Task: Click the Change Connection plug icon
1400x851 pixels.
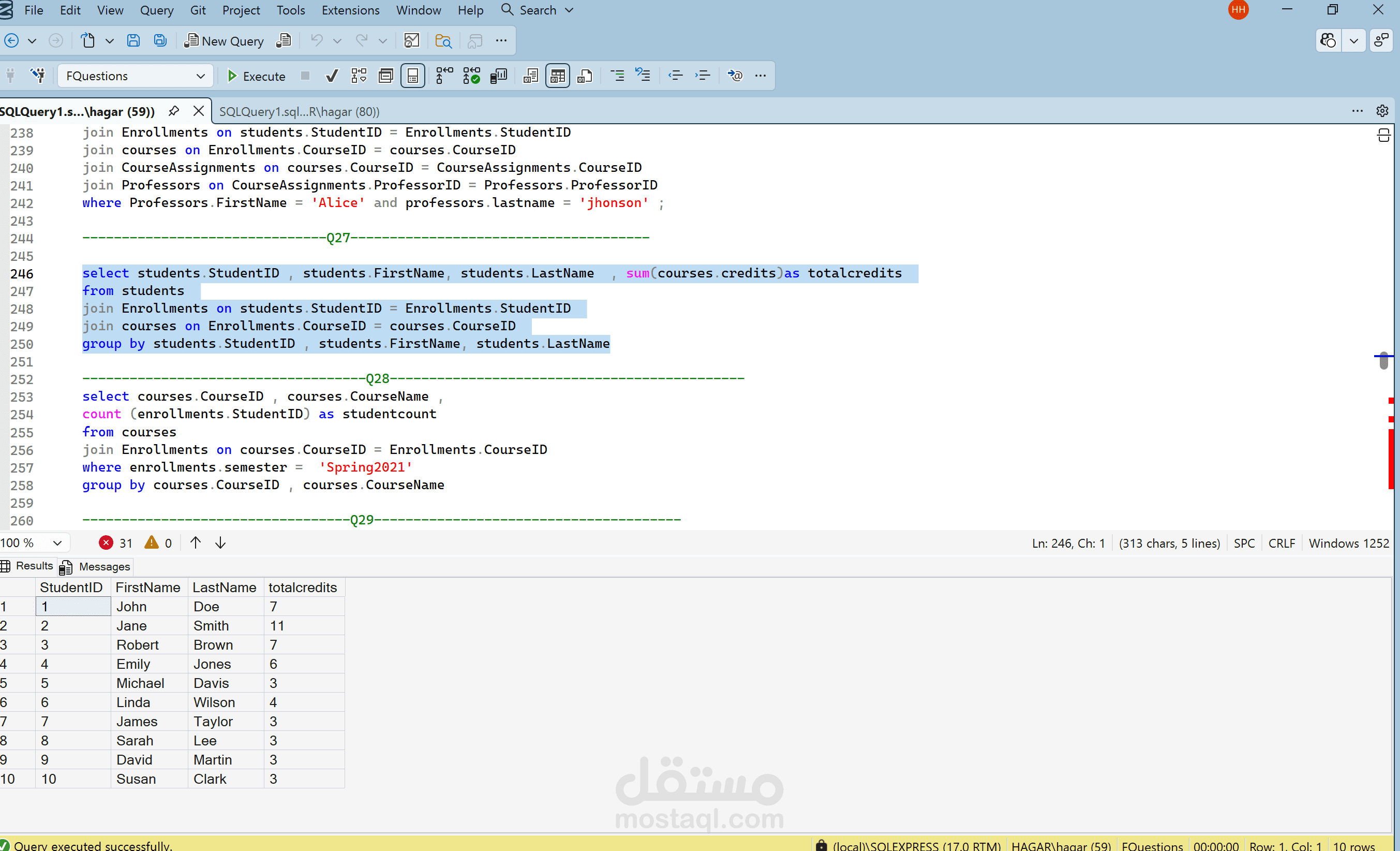Action: [x=38, y=76]
